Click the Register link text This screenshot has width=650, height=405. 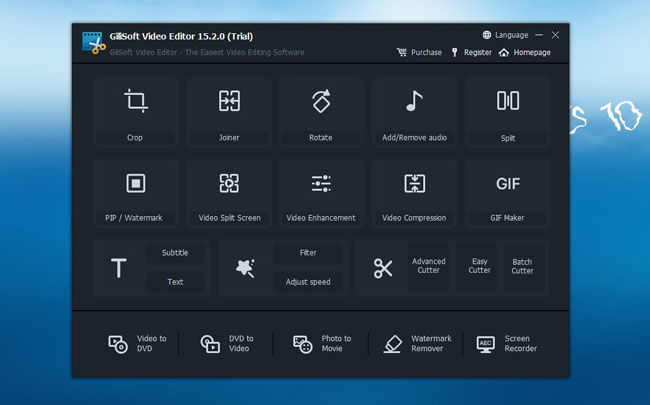(478, 53)
